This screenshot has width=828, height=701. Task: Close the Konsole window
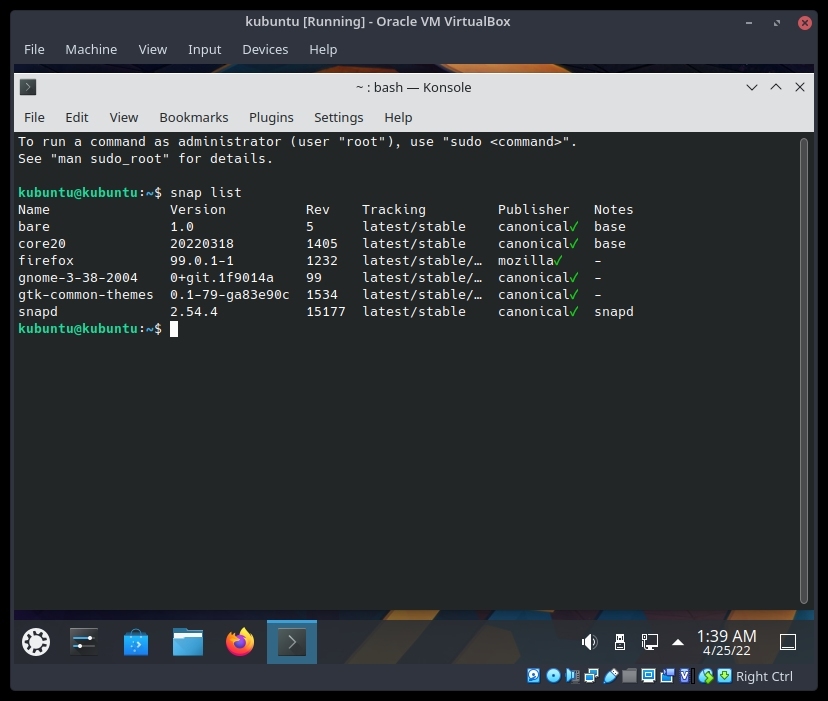(800, 87)
